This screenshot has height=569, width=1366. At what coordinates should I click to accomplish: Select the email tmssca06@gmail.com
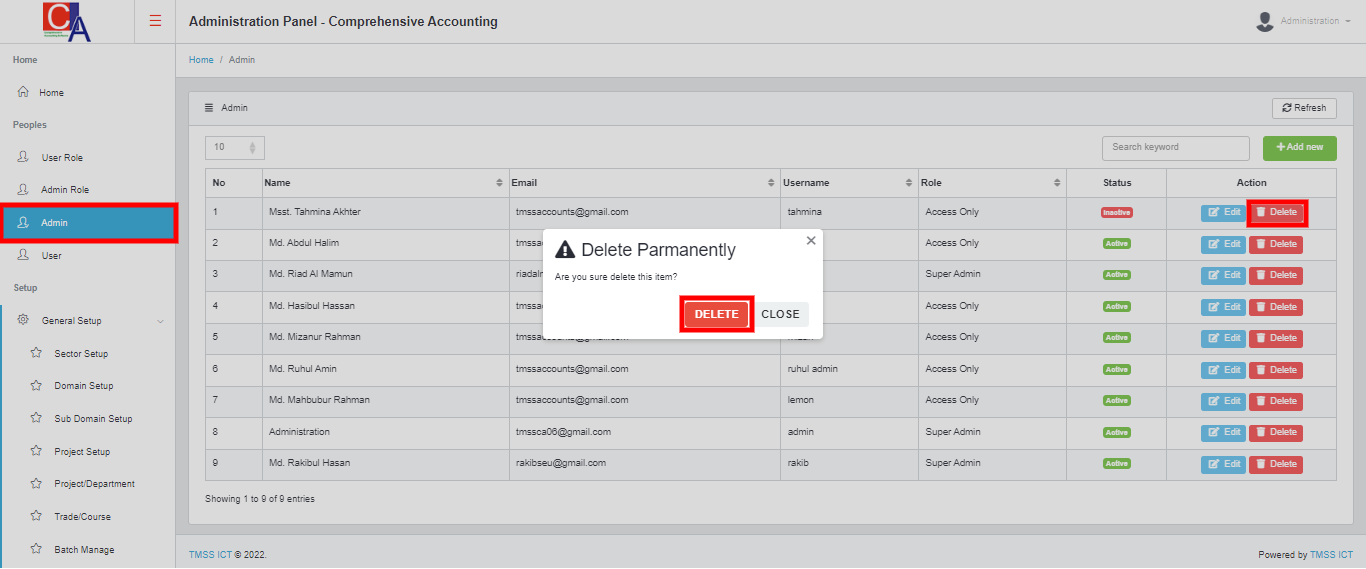[563, 432]
